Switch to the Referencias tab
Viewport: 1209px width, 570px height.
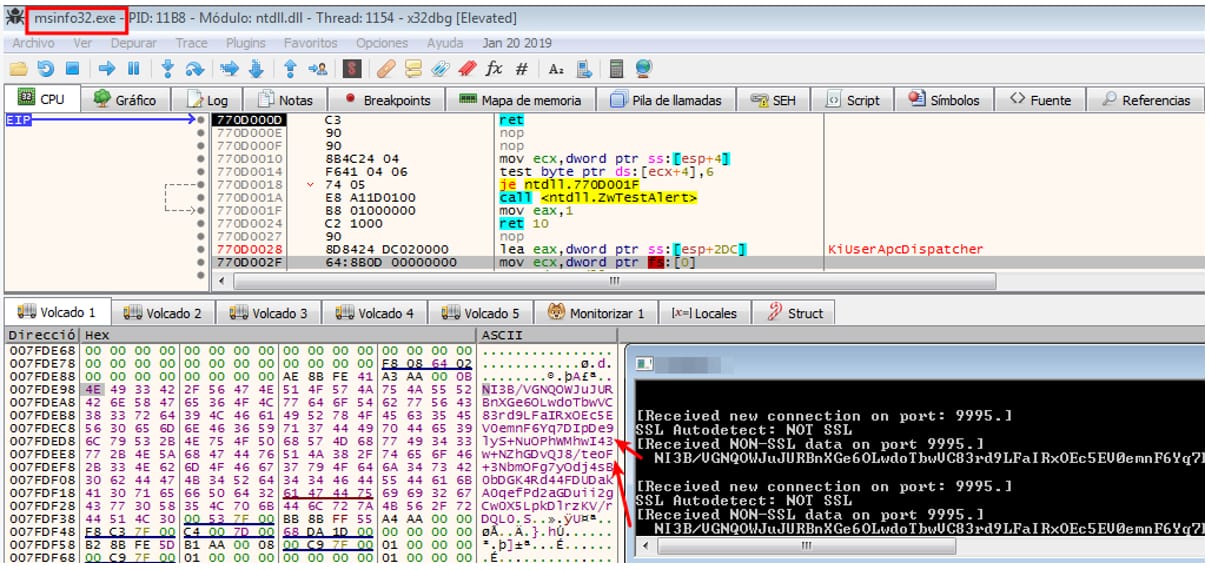[x=1146, y=100]
